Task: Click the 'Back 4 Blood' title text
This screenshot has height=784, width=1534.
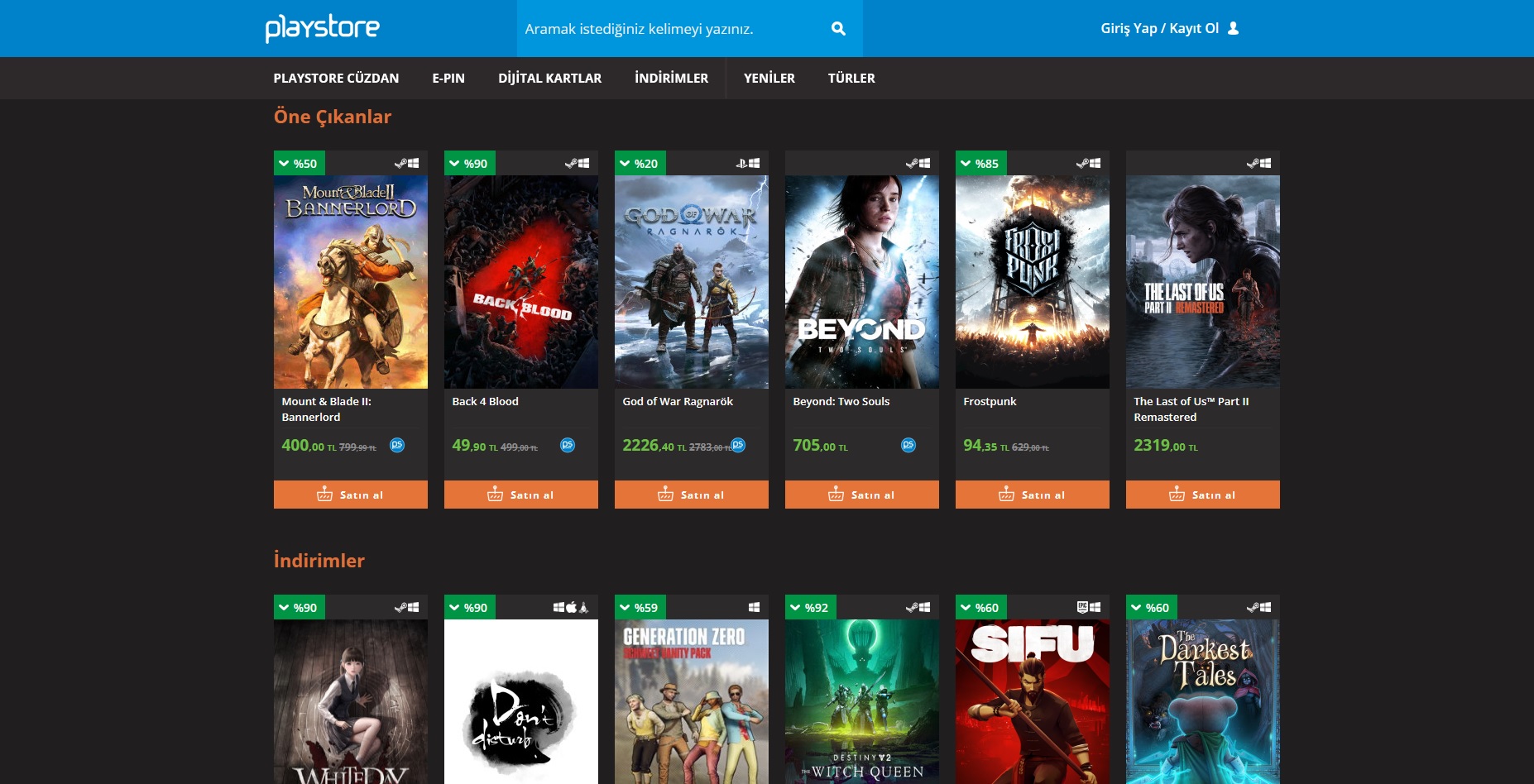Action: tap(485, 402)
